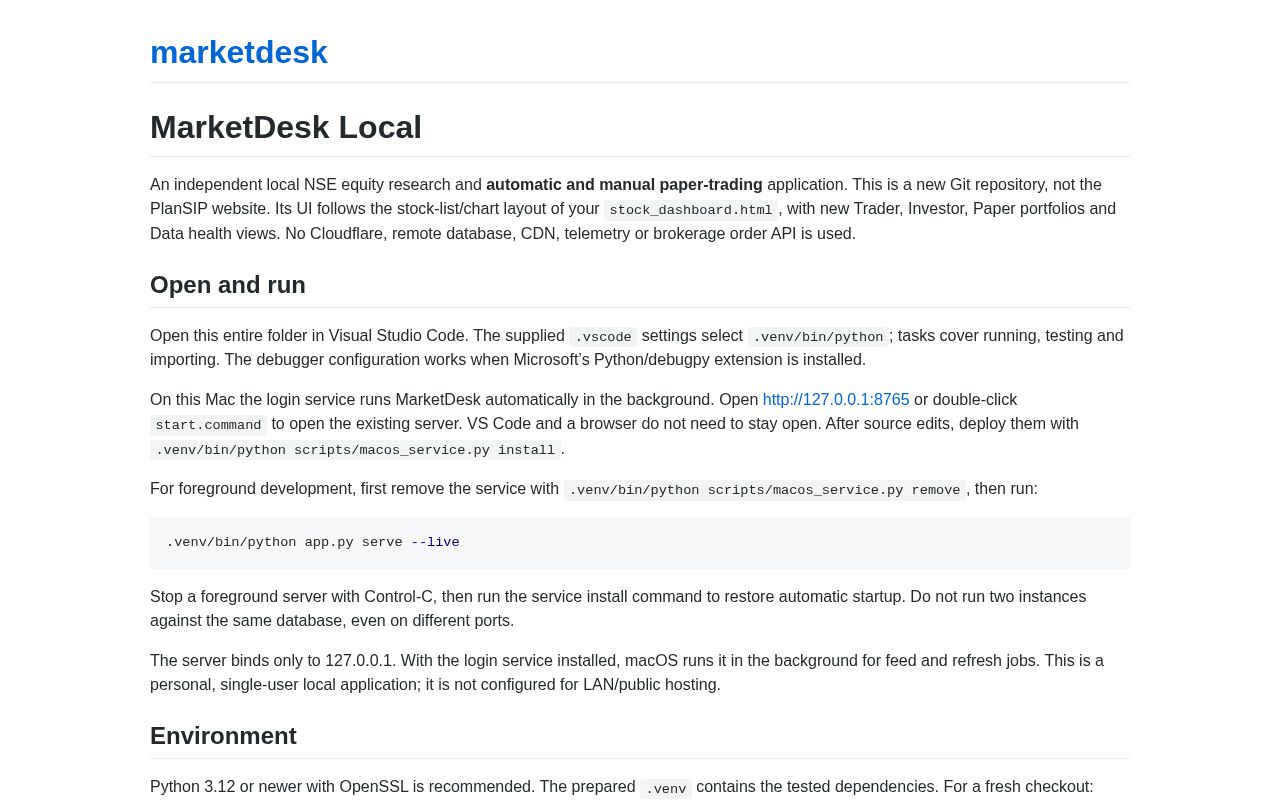Screen dimensions: 1280x800
Task: Open the marketdesk title link
Action: pos(239,52)
